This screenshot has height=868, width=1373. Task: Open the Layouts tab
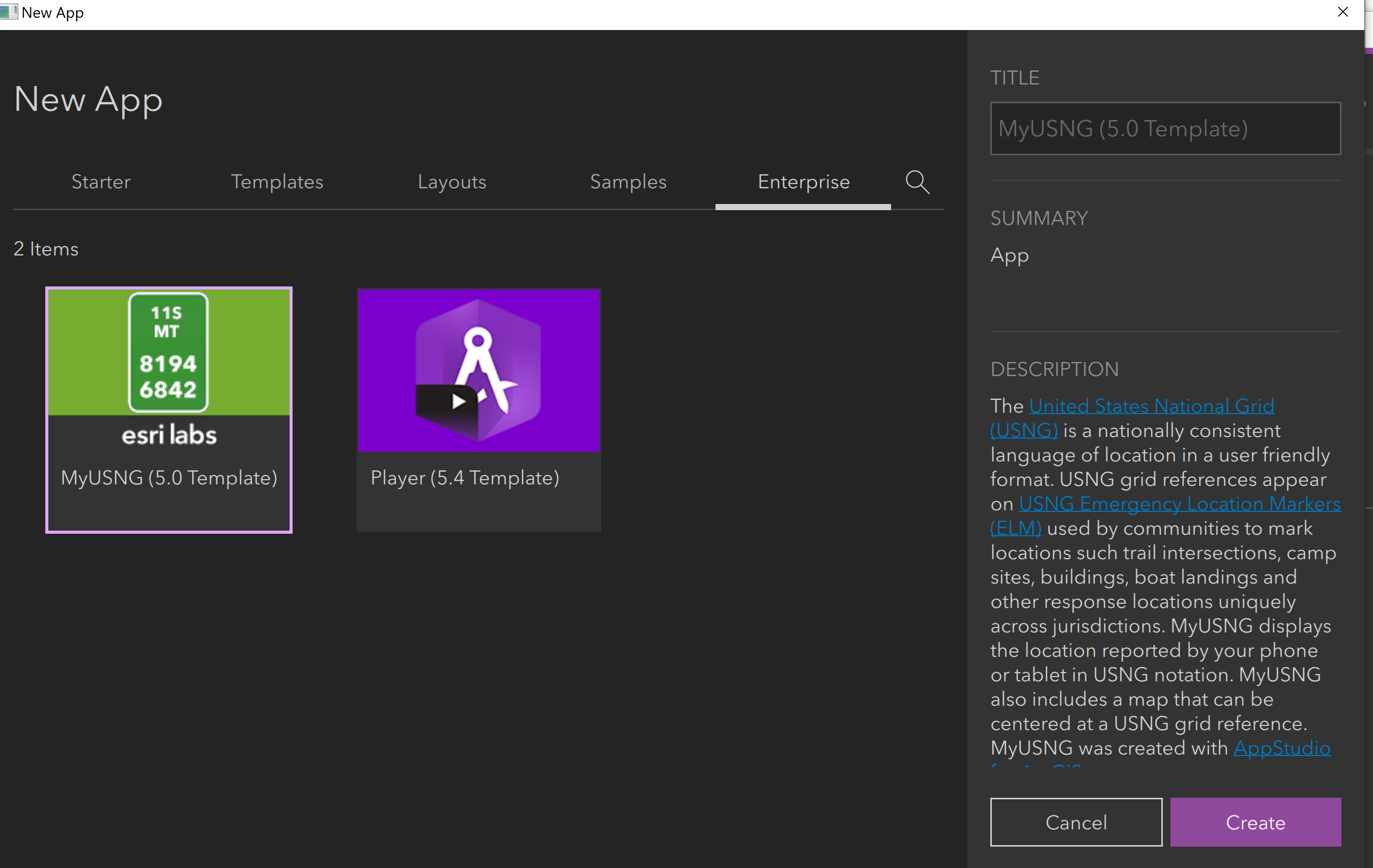pyautogui.click(x=452, y=182)
